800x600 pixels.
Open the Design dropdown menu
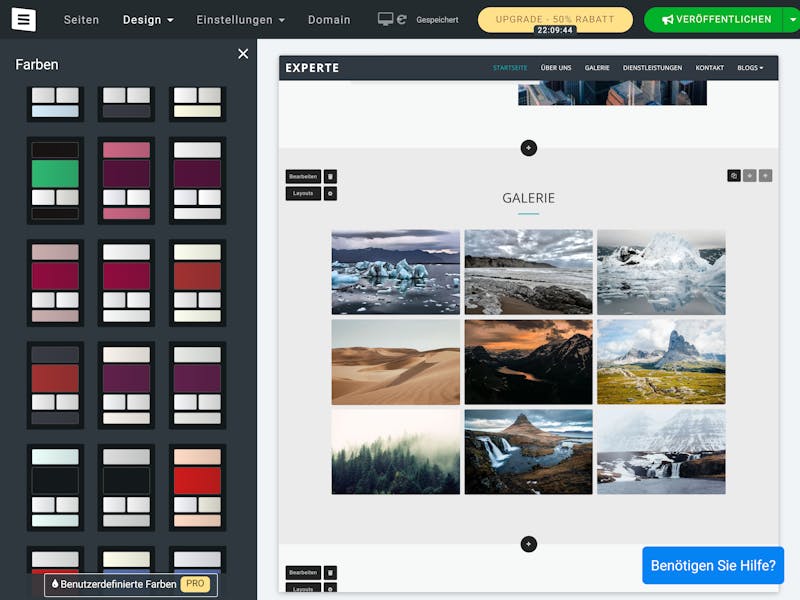(148, 20)
